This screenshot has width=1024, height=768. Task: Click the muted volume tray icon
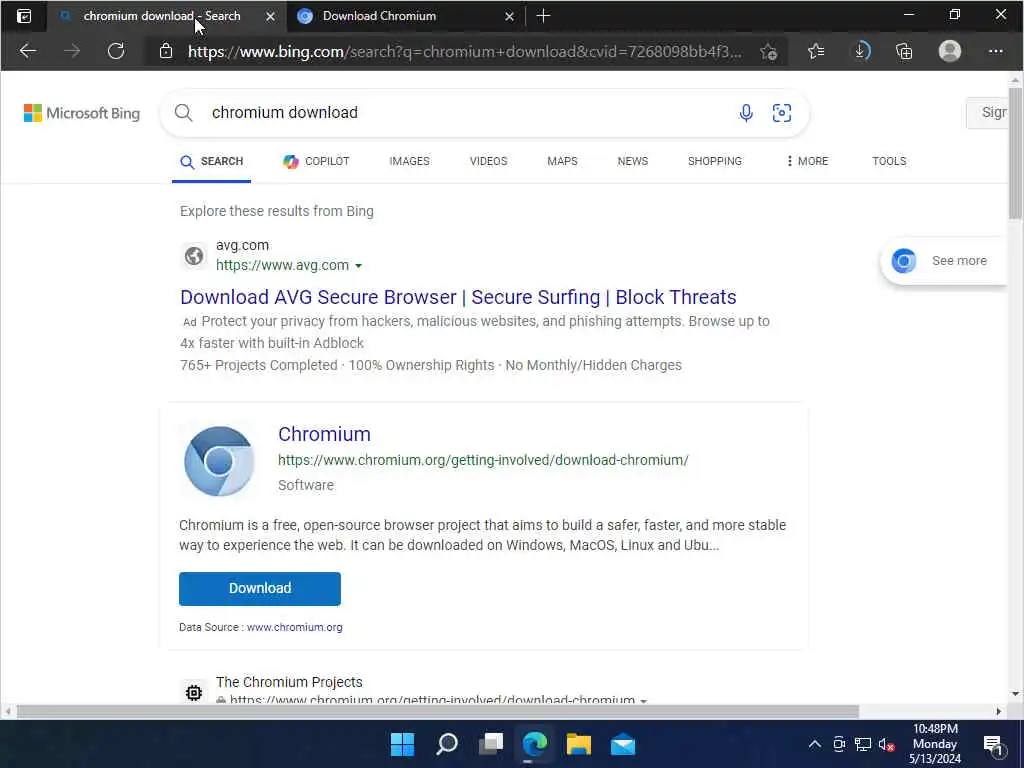tap(886, 744)
